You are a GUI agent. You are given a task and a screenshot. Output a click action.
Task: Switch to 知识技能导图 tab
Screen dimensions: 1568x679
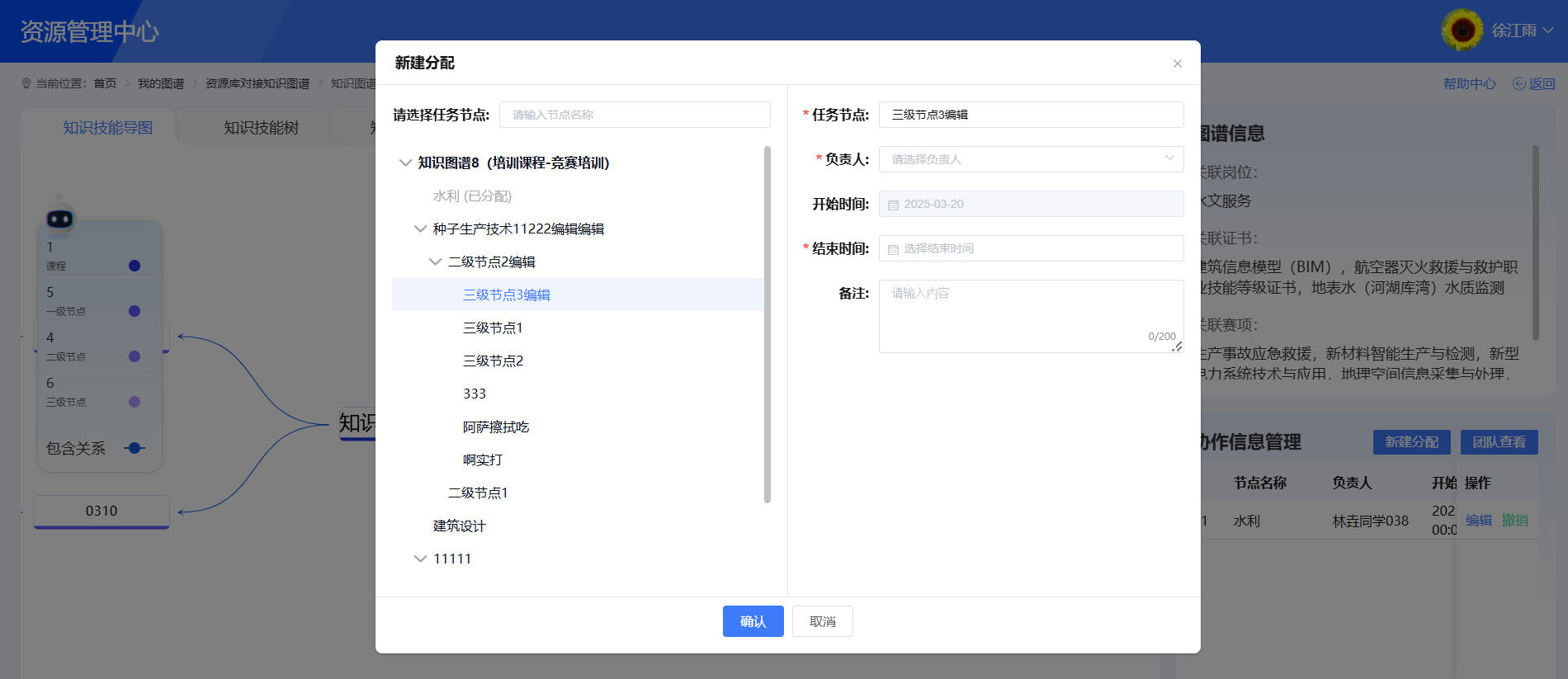tap(107, 128)
